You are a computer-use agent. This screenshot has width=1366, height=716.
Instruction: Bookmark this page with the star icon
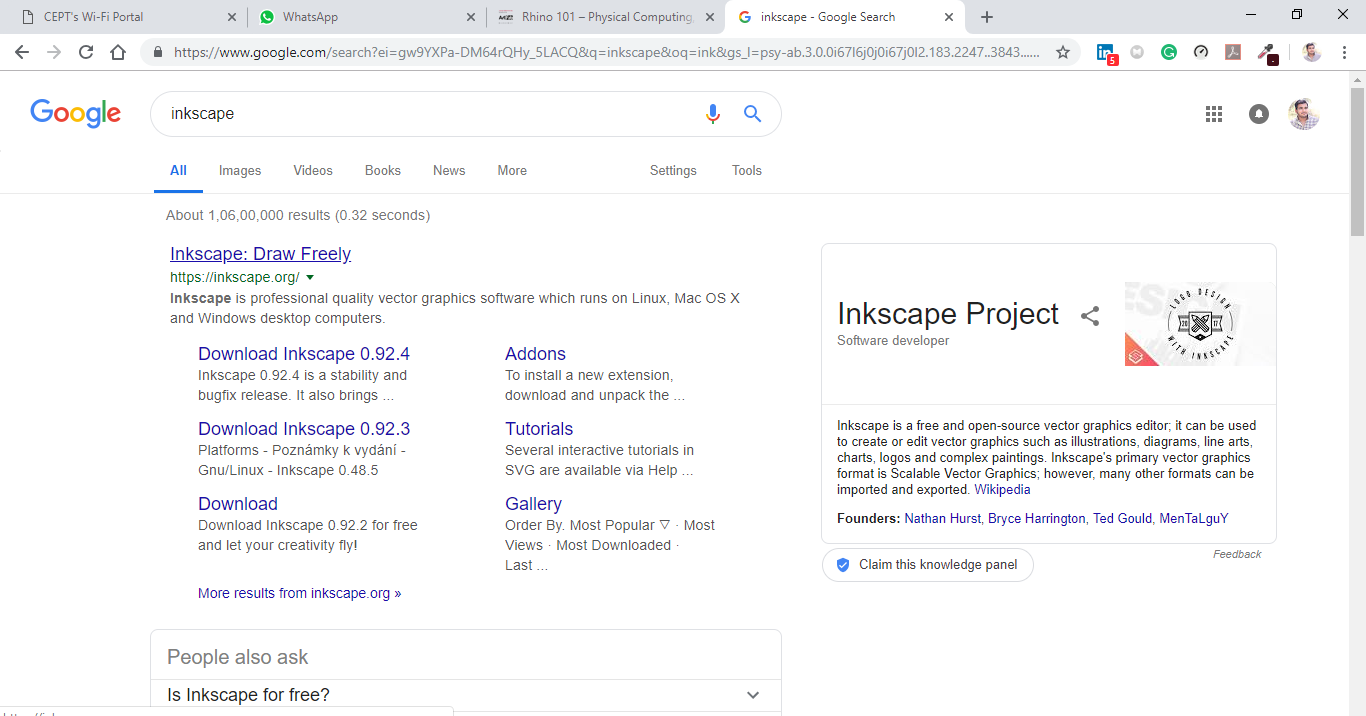tap(1063, 52)
